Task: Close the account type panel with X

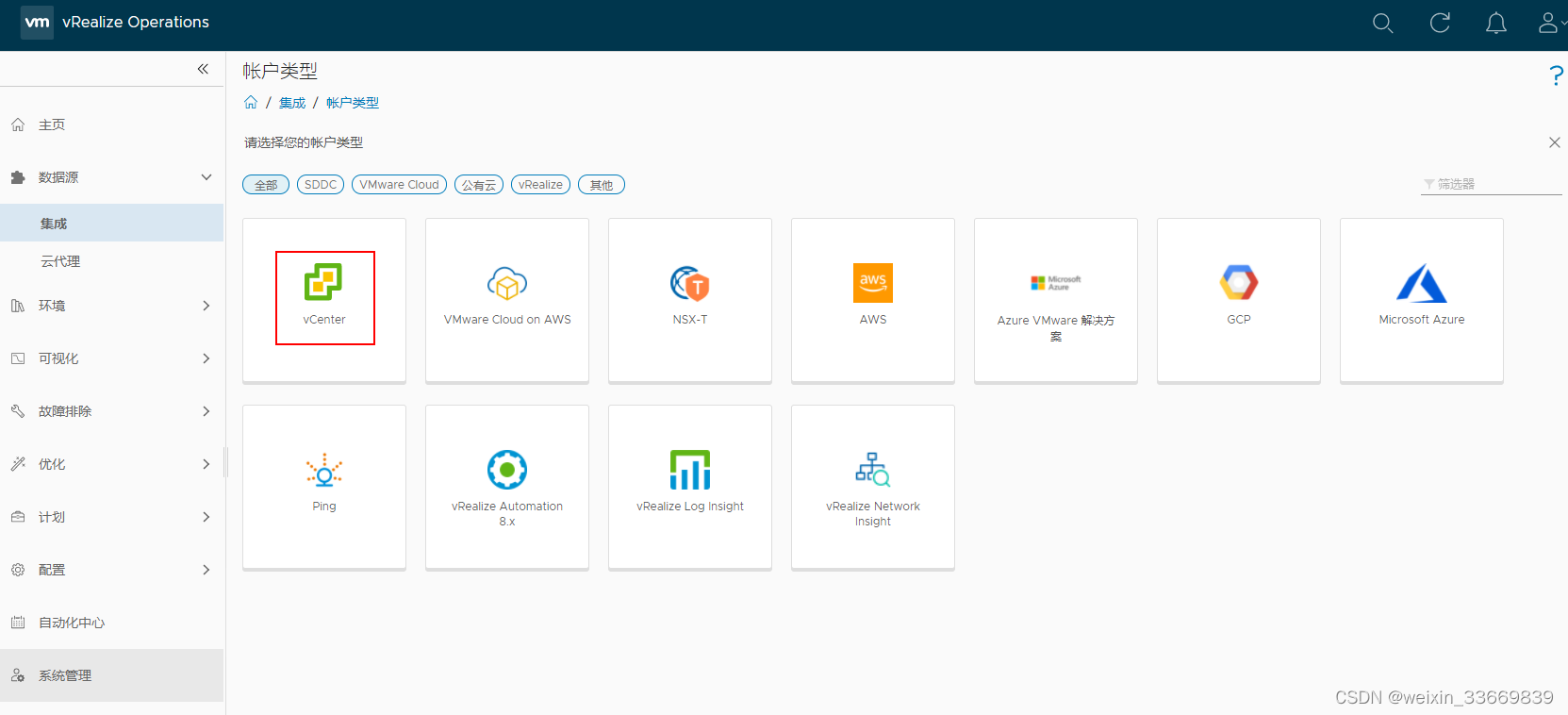Action: (x=1555, y=142)
